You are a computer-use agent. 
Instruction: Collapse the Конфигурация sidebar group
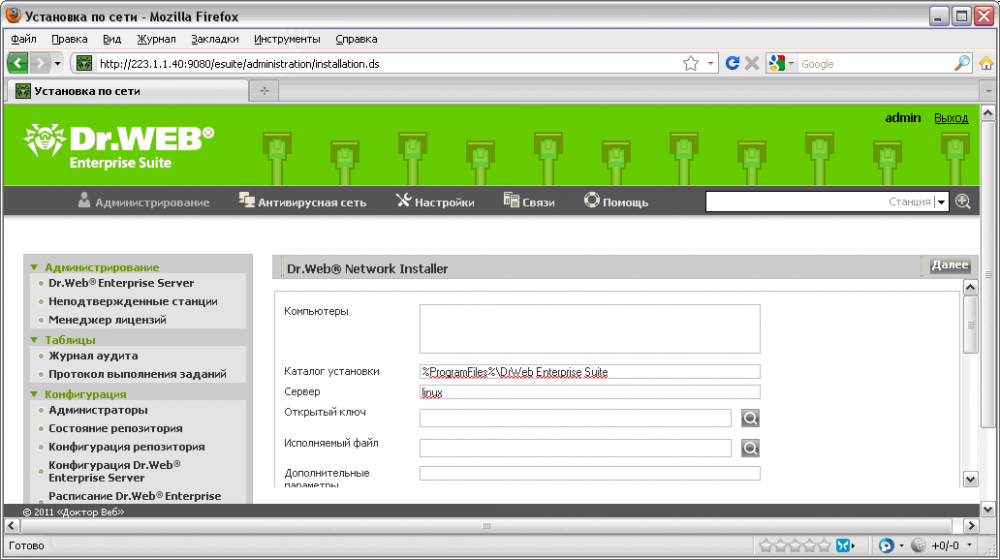click(x=34, y=394)
